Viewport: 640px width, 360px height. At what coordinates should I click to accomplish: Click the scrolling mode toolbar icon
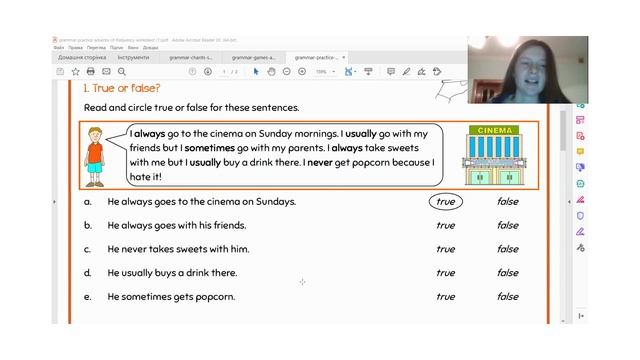click(368, 71)
